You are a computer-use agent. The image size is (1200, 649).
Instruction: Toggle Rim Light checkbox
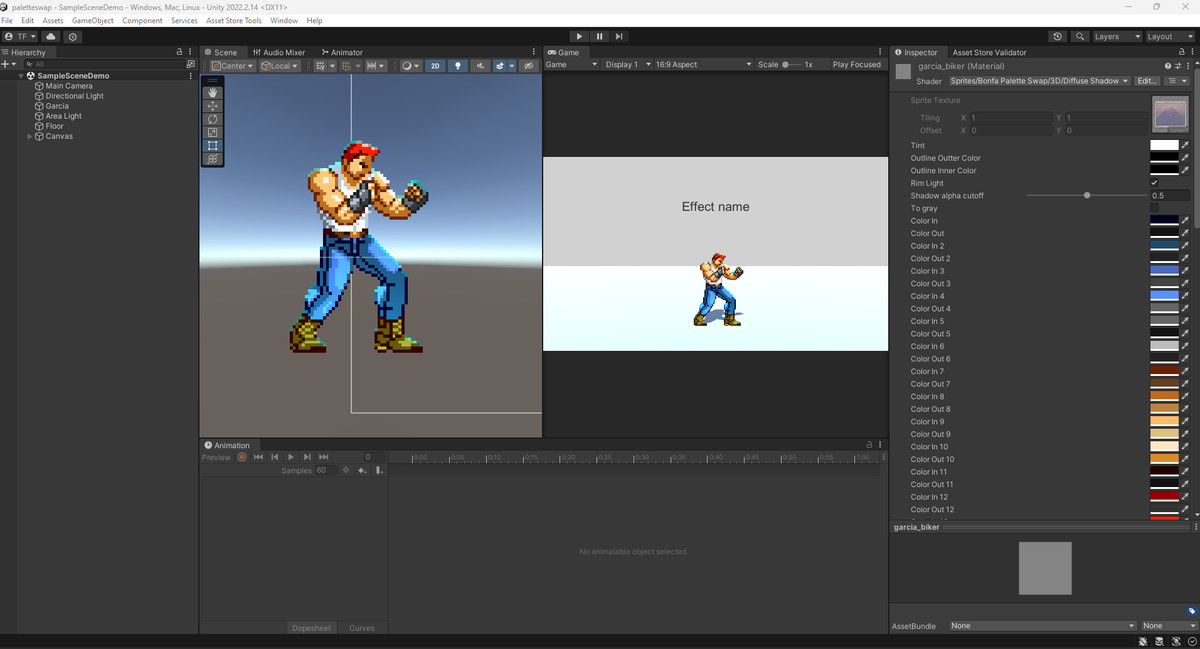1155,183
